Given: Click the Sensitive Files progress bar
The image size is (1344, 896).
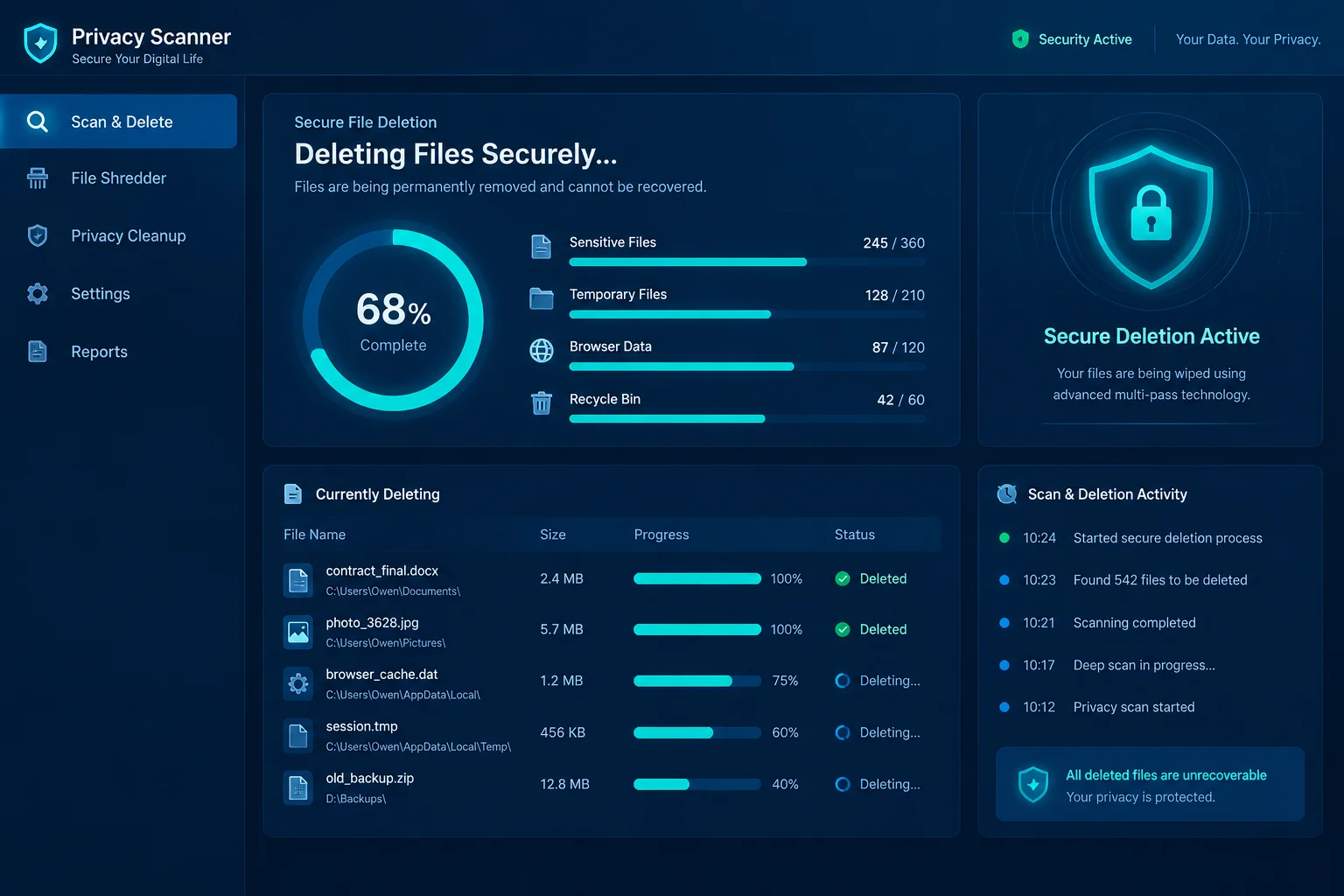Looking at the screenshot, I should point(747,262).
